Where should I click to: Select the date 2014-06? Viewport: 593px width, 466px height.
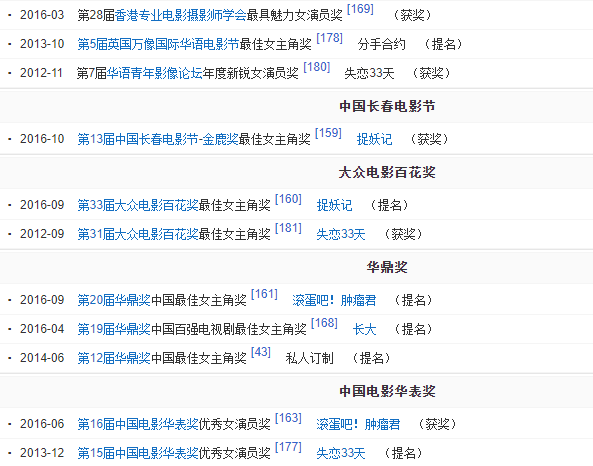42,357
